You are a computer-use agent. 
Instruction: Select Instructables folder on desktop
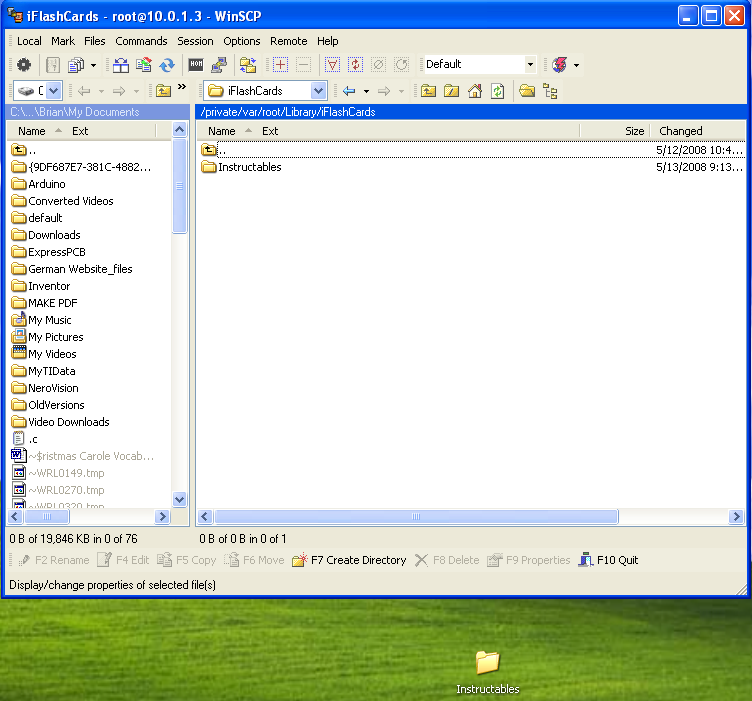coord(487,672)
